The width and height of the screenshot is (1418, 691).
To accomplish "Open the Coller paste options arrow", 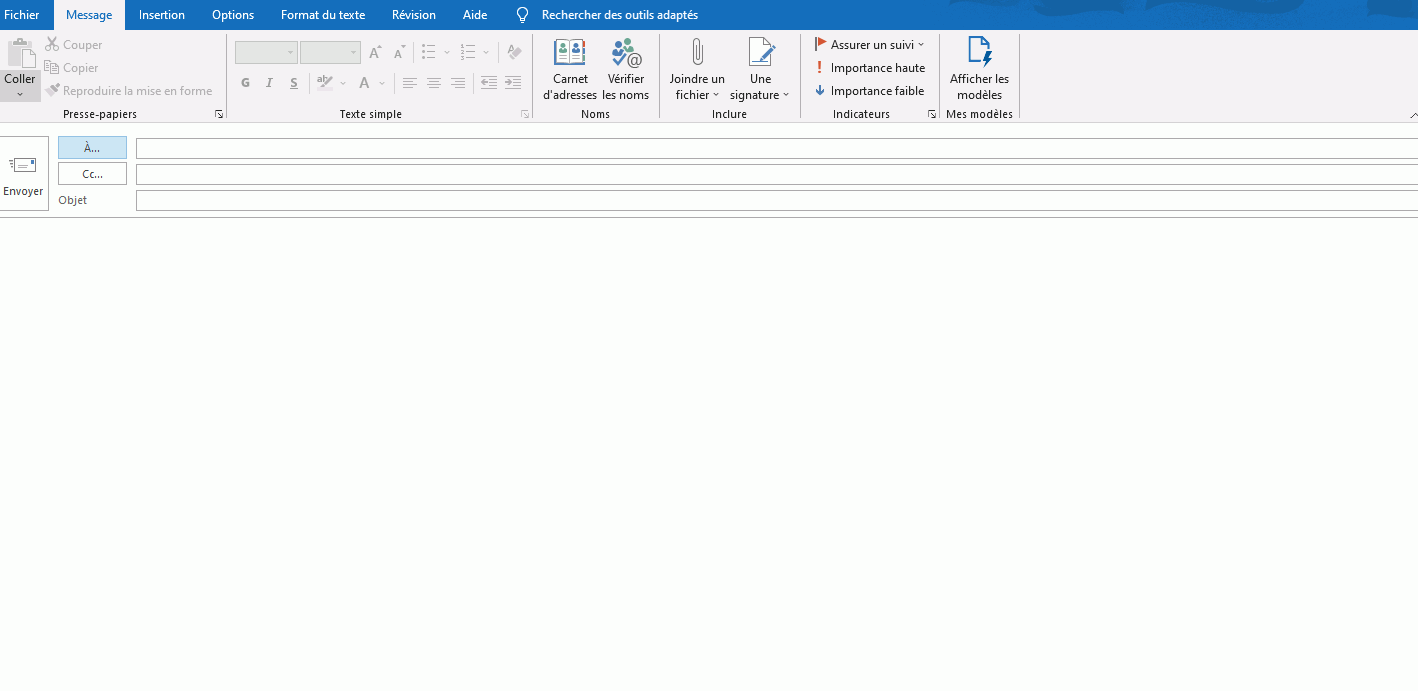I will (x=20, y=94).
